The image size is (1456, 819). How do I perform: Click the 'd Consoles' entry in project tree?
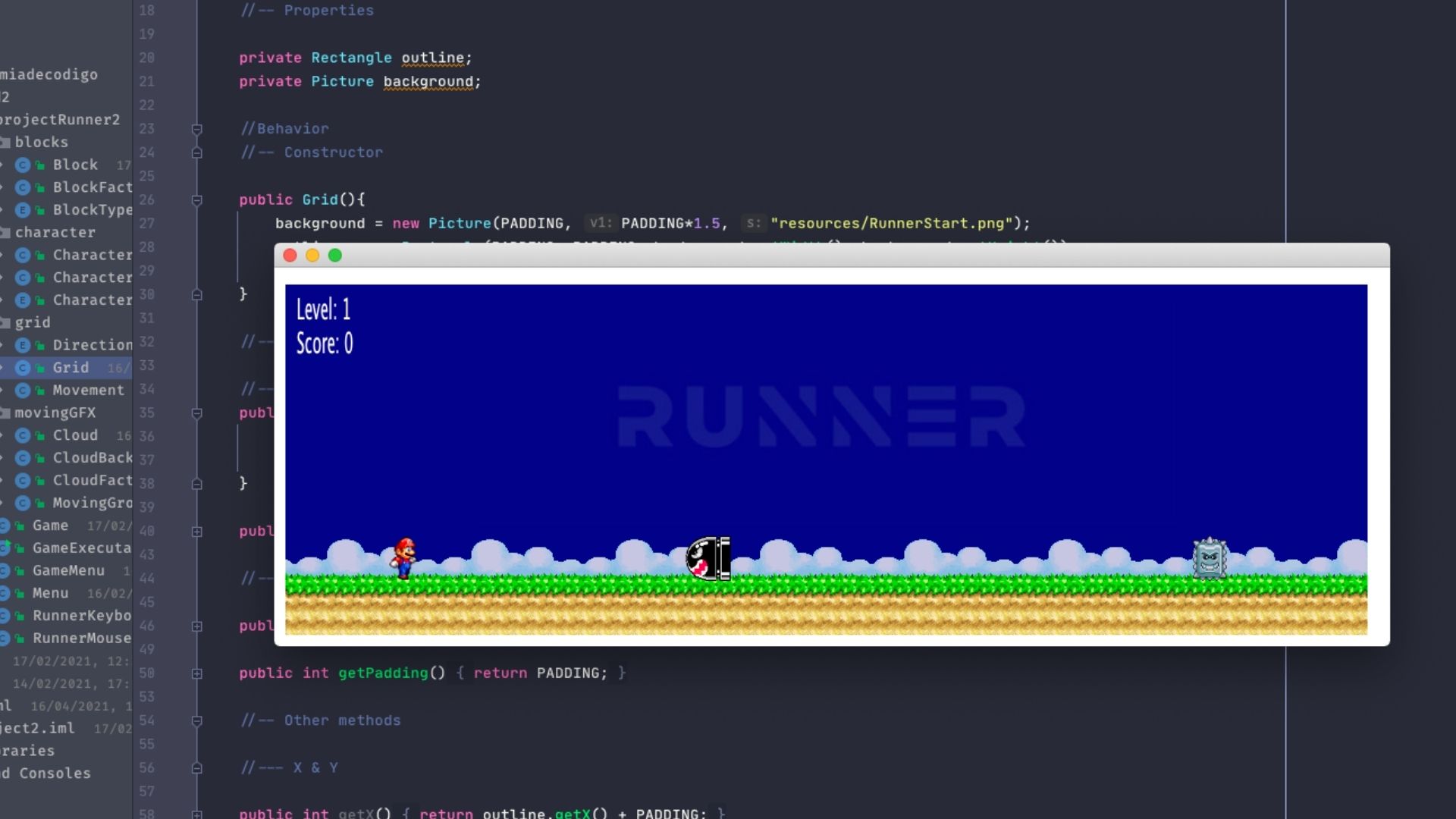tap(45, 773)
